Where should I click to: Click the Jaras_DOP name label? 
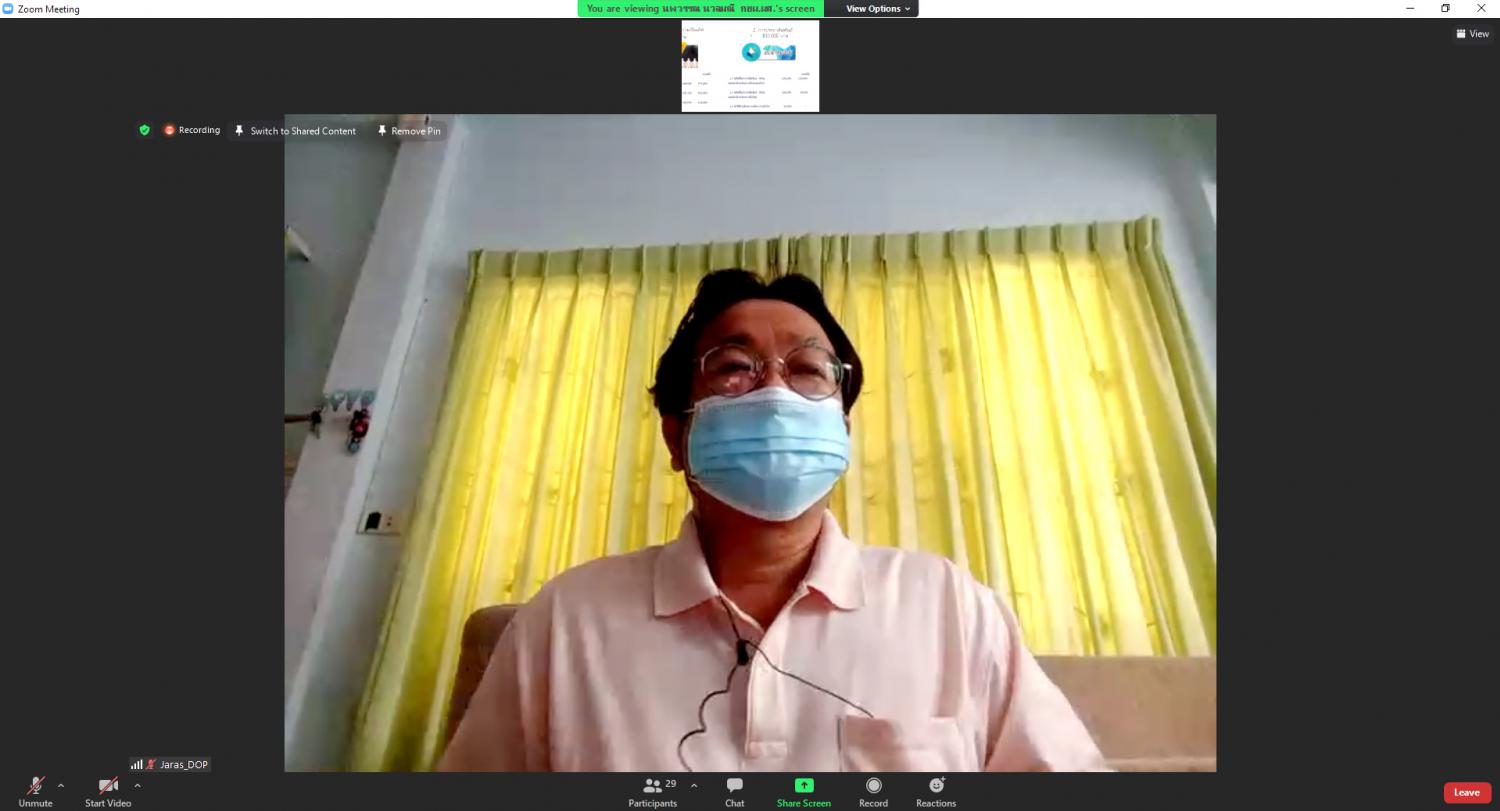170,764
